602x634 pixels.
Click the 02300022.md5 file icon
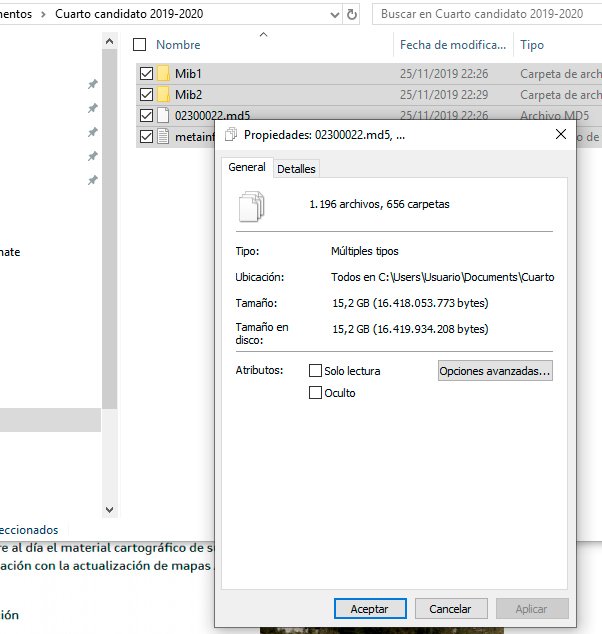click(164, 115)
